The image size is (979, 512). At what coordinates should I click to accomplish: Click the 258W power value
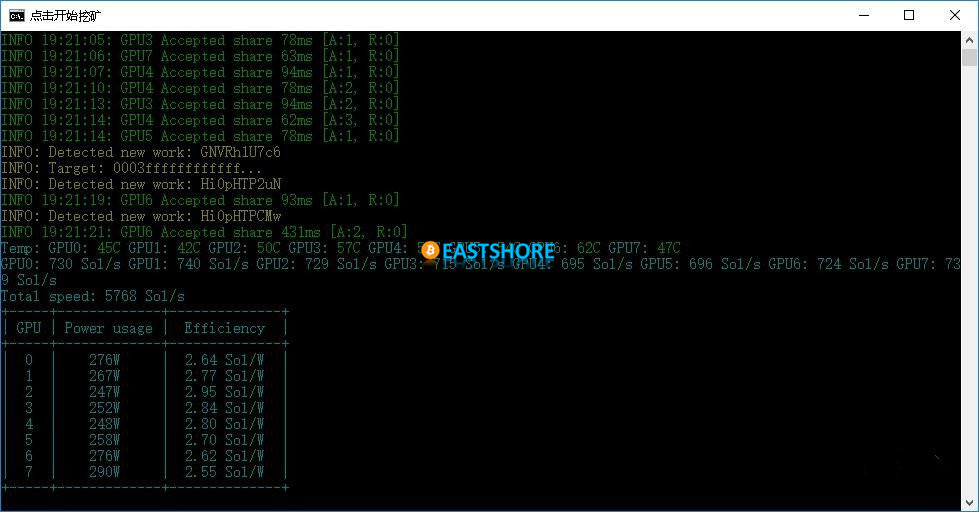point(104,440)
